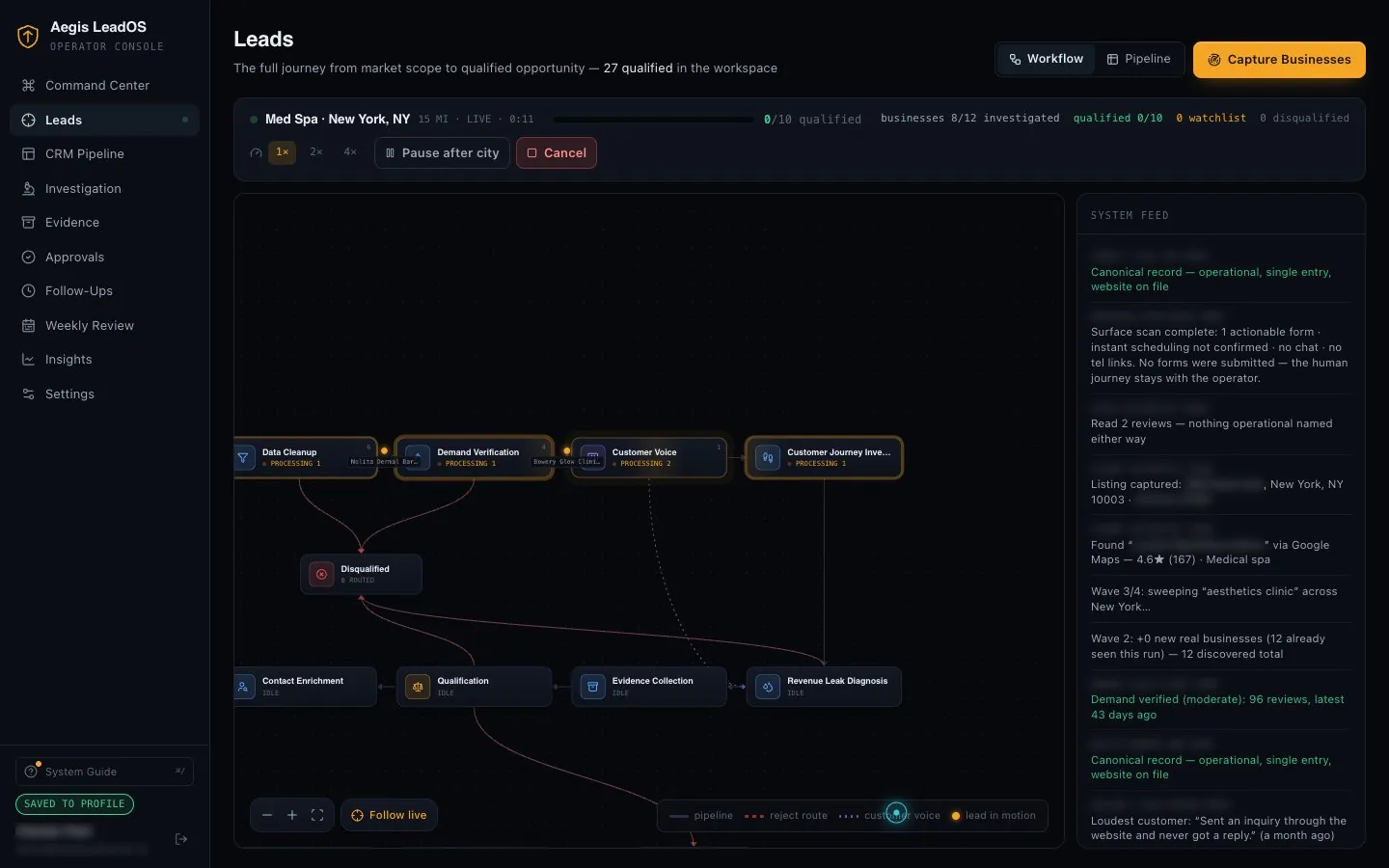
Task: Select the Demand Verification node
Action: (x=474, y=457)
